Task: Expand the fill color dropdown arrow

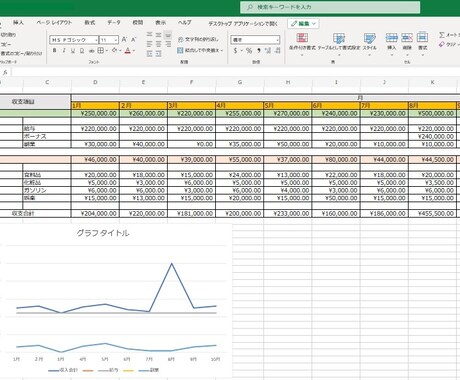Action: (120, 51)
